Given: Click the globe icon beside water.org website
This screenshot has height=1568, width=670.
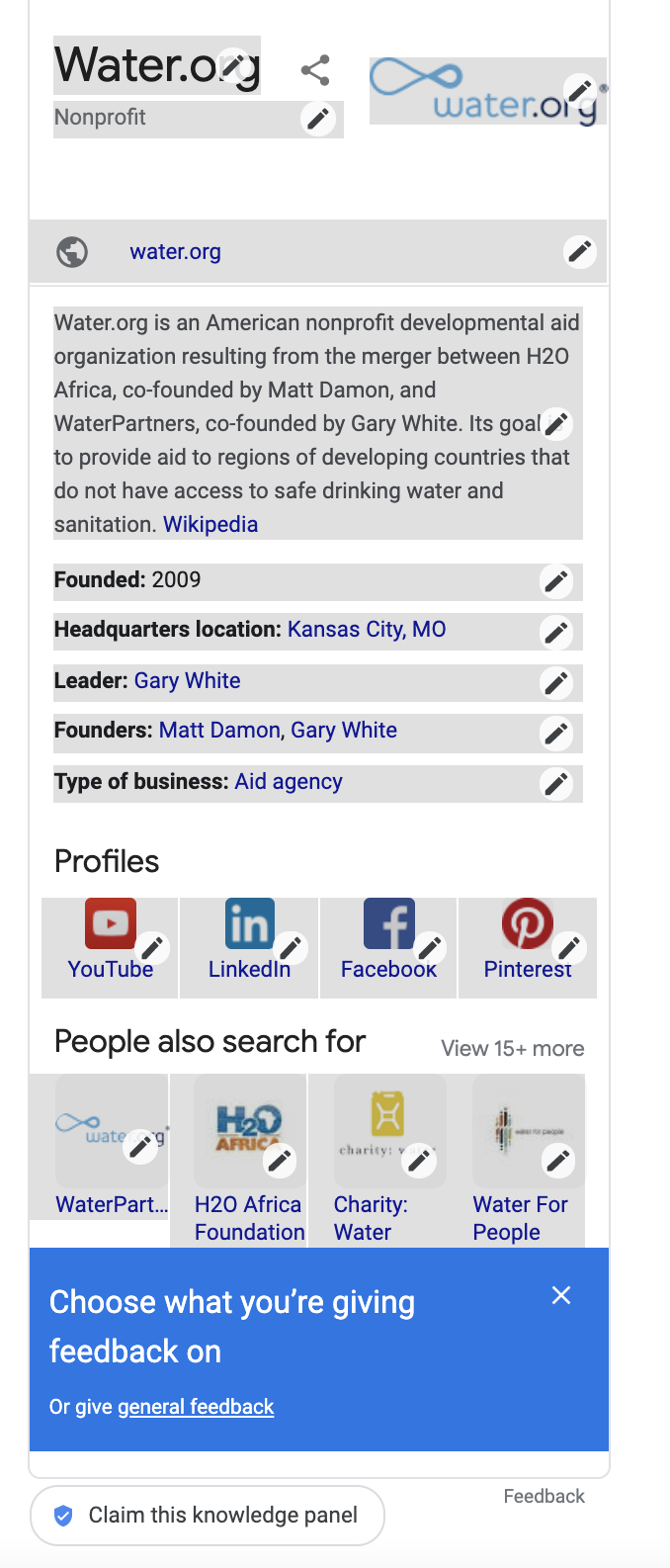Looking at the screenshot, I should click(72, 252).
